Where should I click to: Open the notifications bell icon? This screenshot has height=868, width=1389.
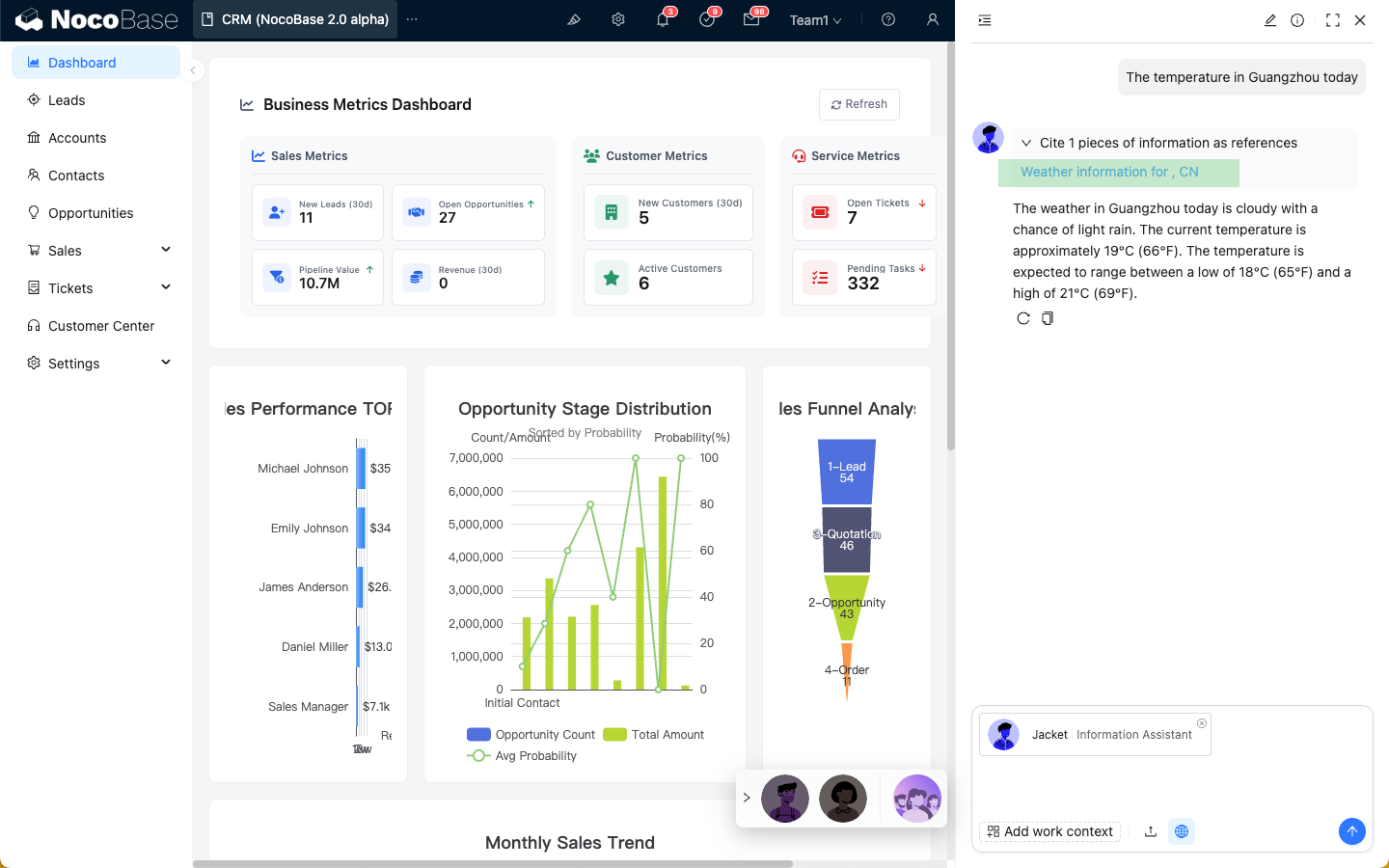pos(663,20)
